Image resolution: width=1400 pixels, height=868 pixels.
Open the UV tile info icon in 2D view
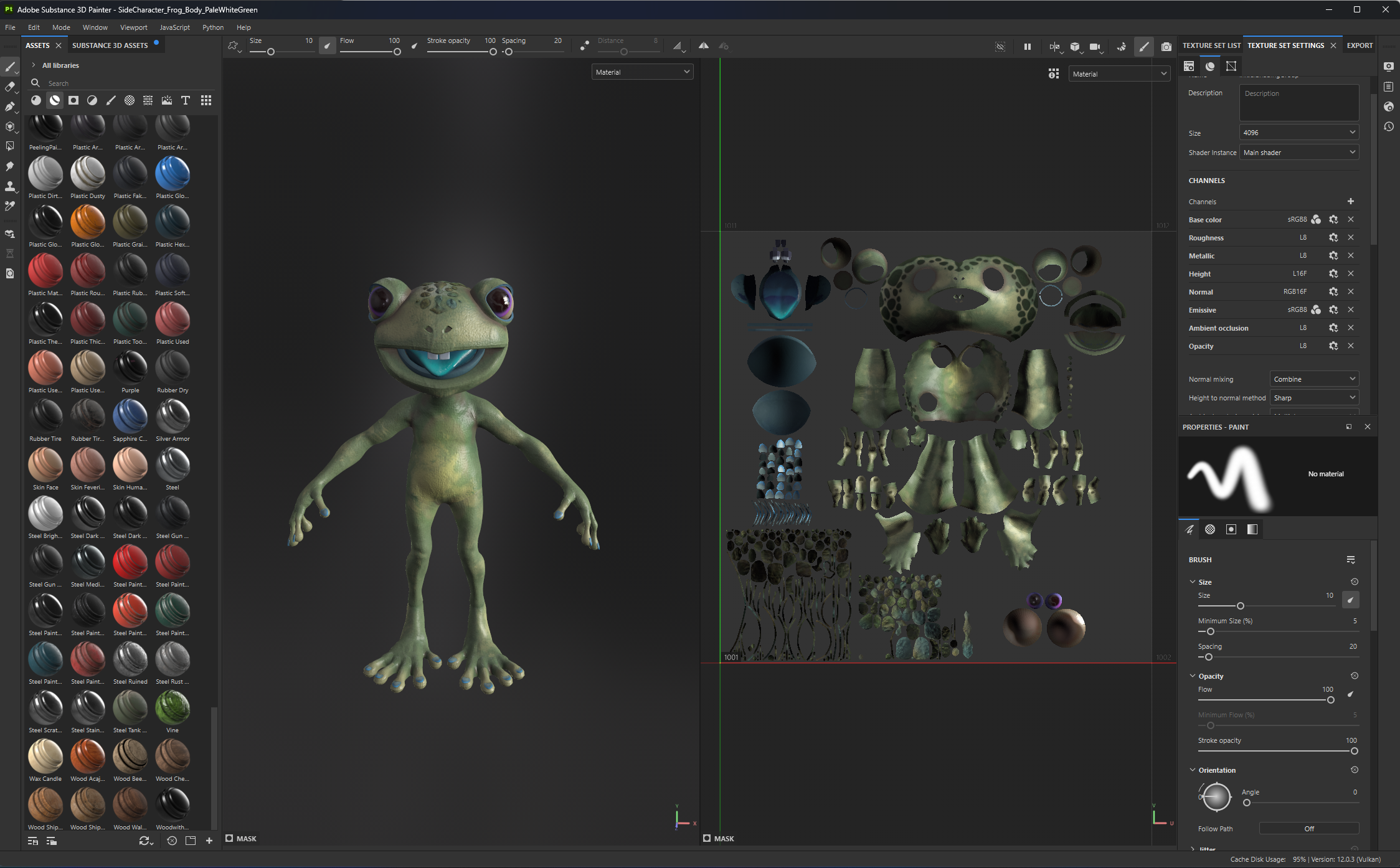click(1053, 73)
